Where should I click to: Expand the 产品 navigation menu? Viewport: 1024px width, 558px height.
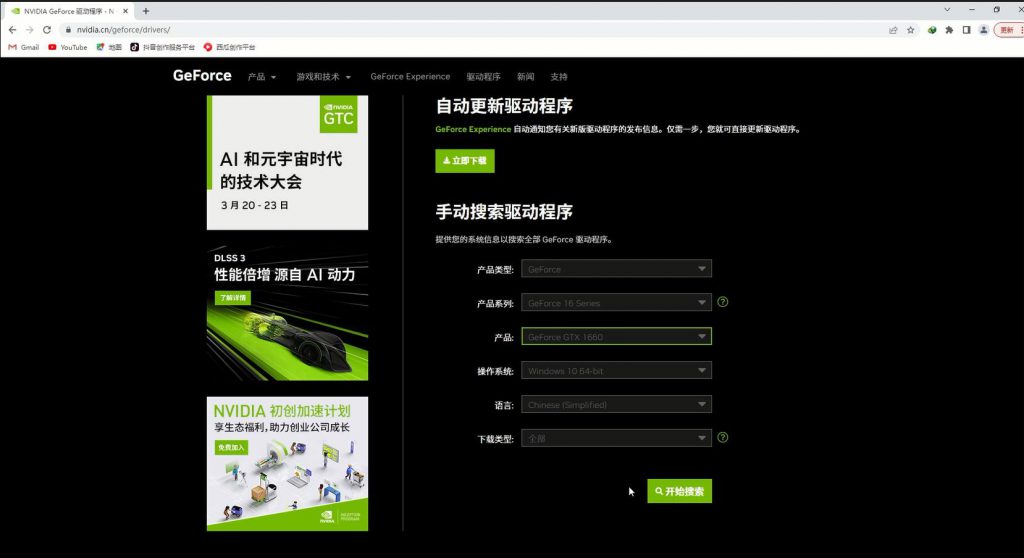point(262,77)
